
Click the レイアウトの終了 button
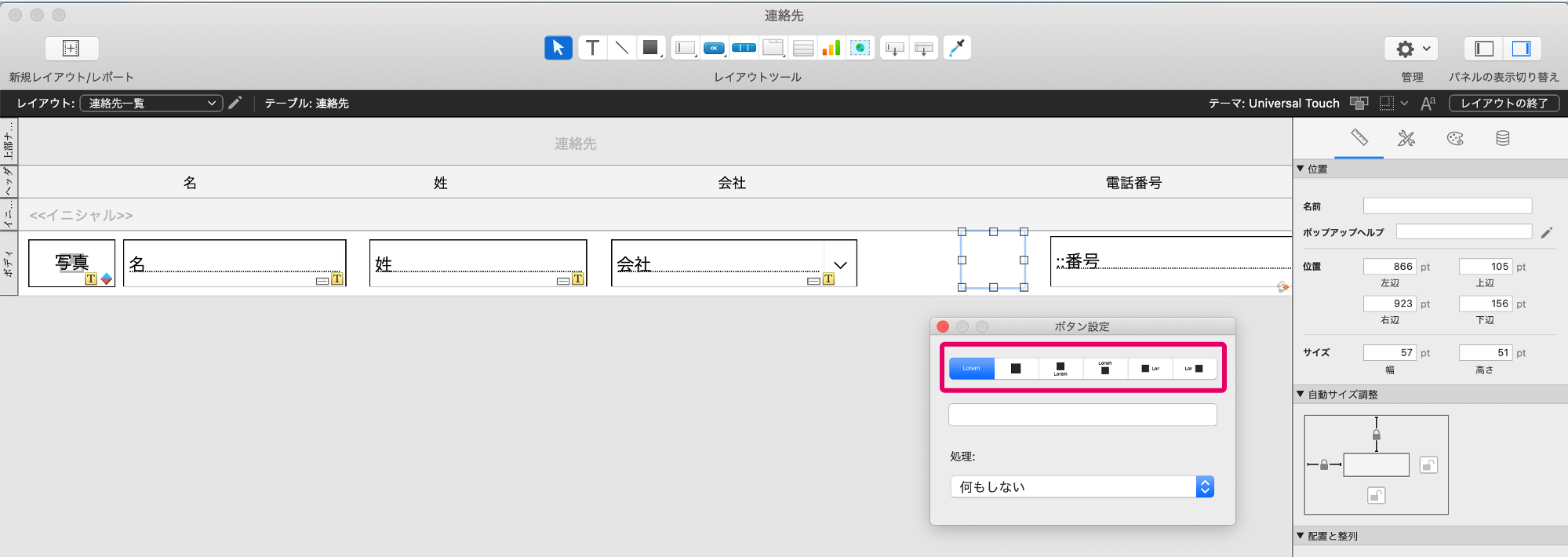[1504, 103]
